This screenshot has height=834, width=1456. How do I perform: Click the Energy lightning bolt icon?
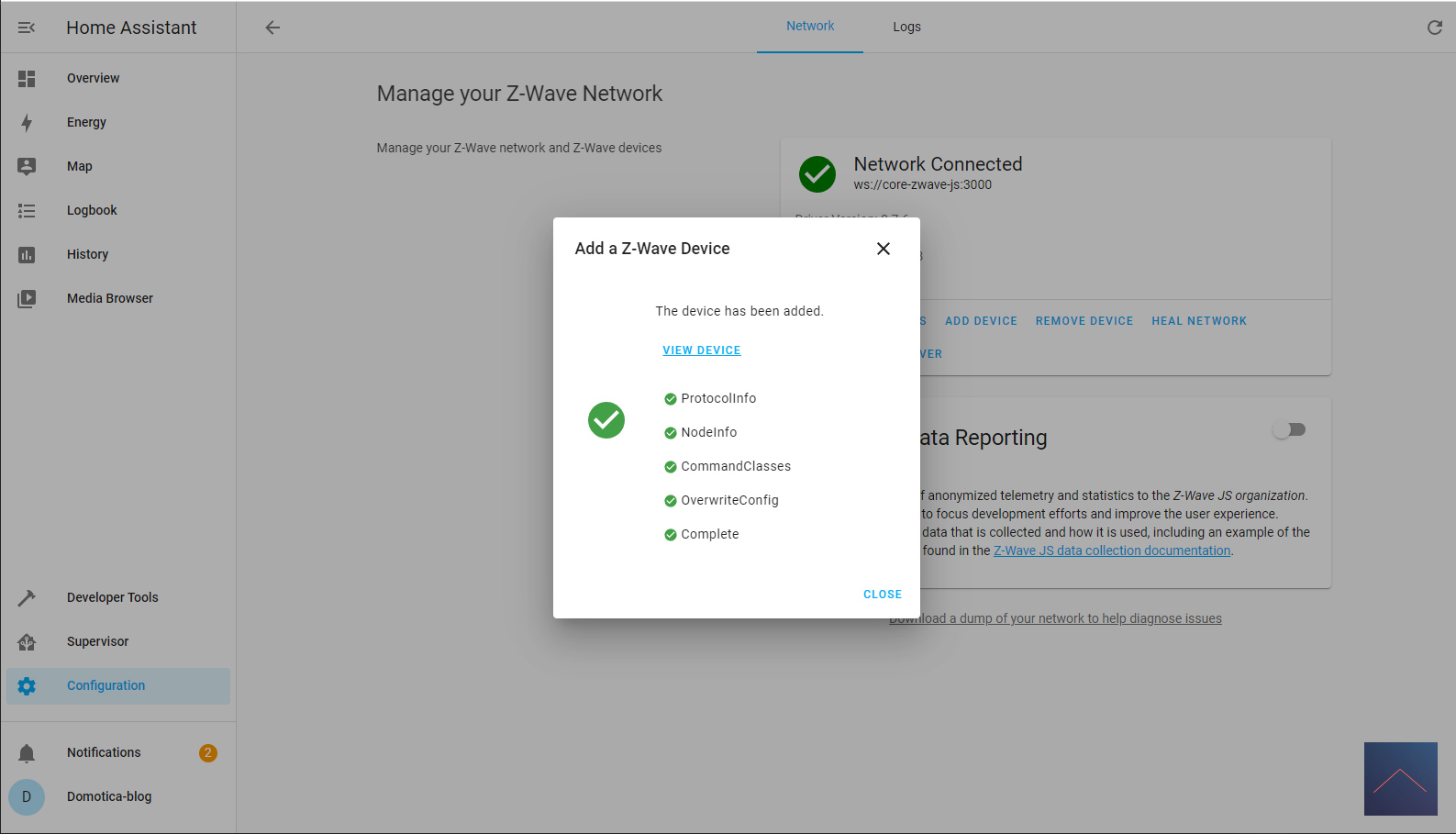tap(27, 123)
